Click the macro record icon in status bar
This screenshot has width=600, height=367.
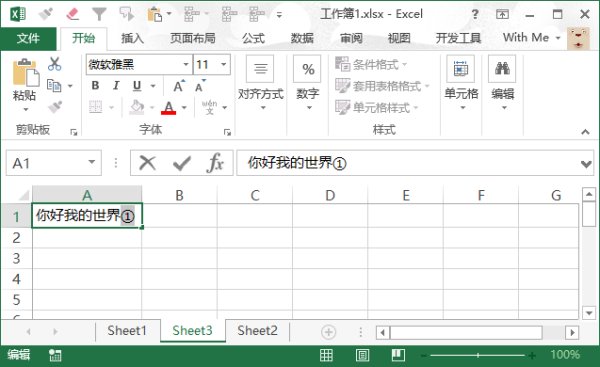55,356
